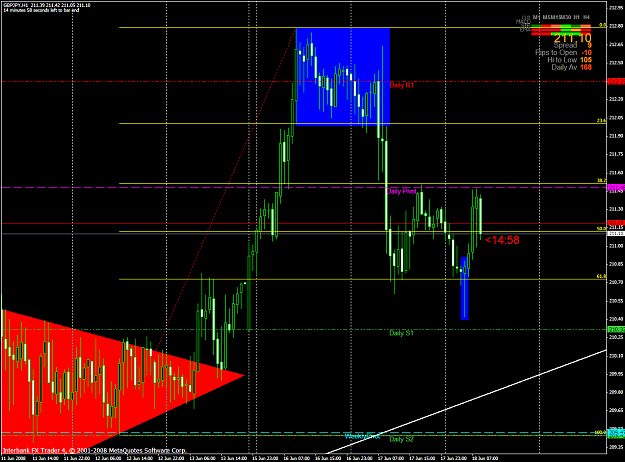Click the Pips to Open value -10
The width and height of the screenshot is (625, 462).
tap(586, 53)
